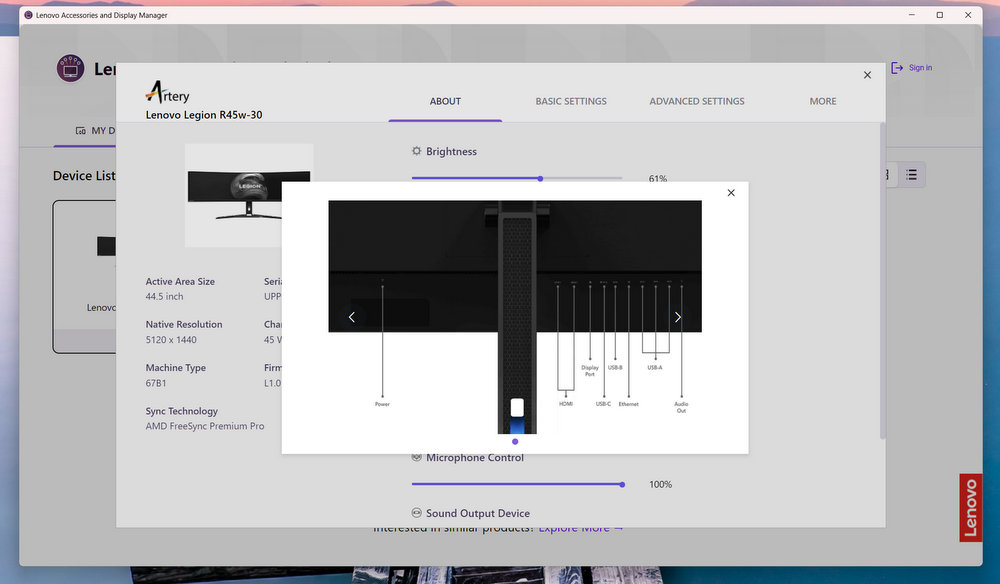Switch device list to list view

pyautogui.click(x=911, y=175)
